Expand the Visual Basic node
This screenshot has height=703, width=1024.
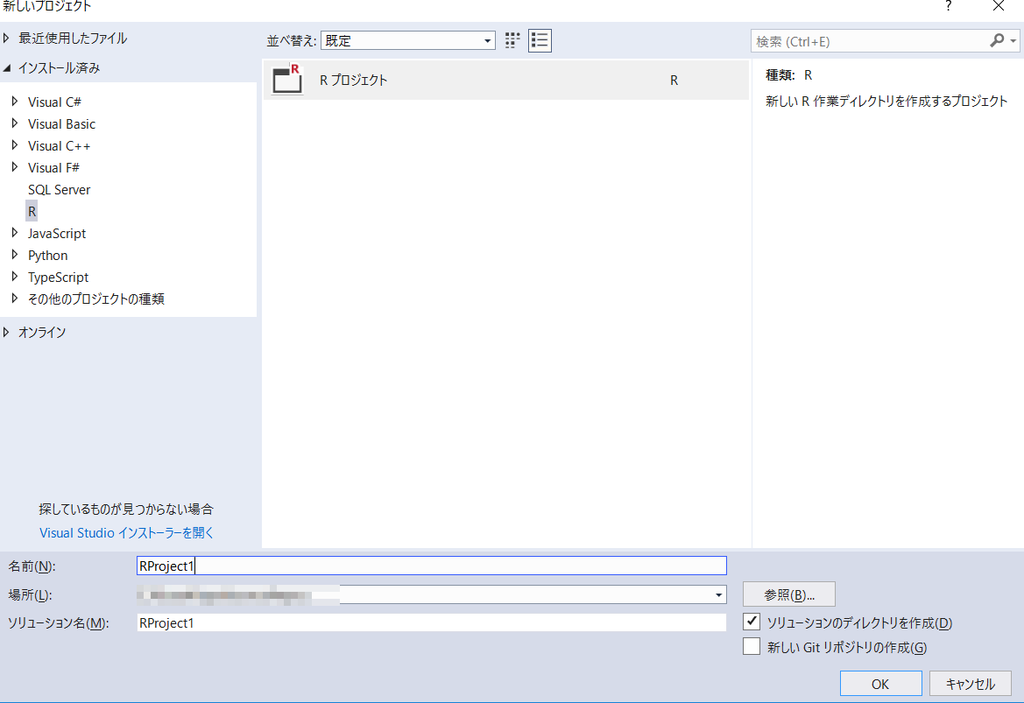click(14, 123)
